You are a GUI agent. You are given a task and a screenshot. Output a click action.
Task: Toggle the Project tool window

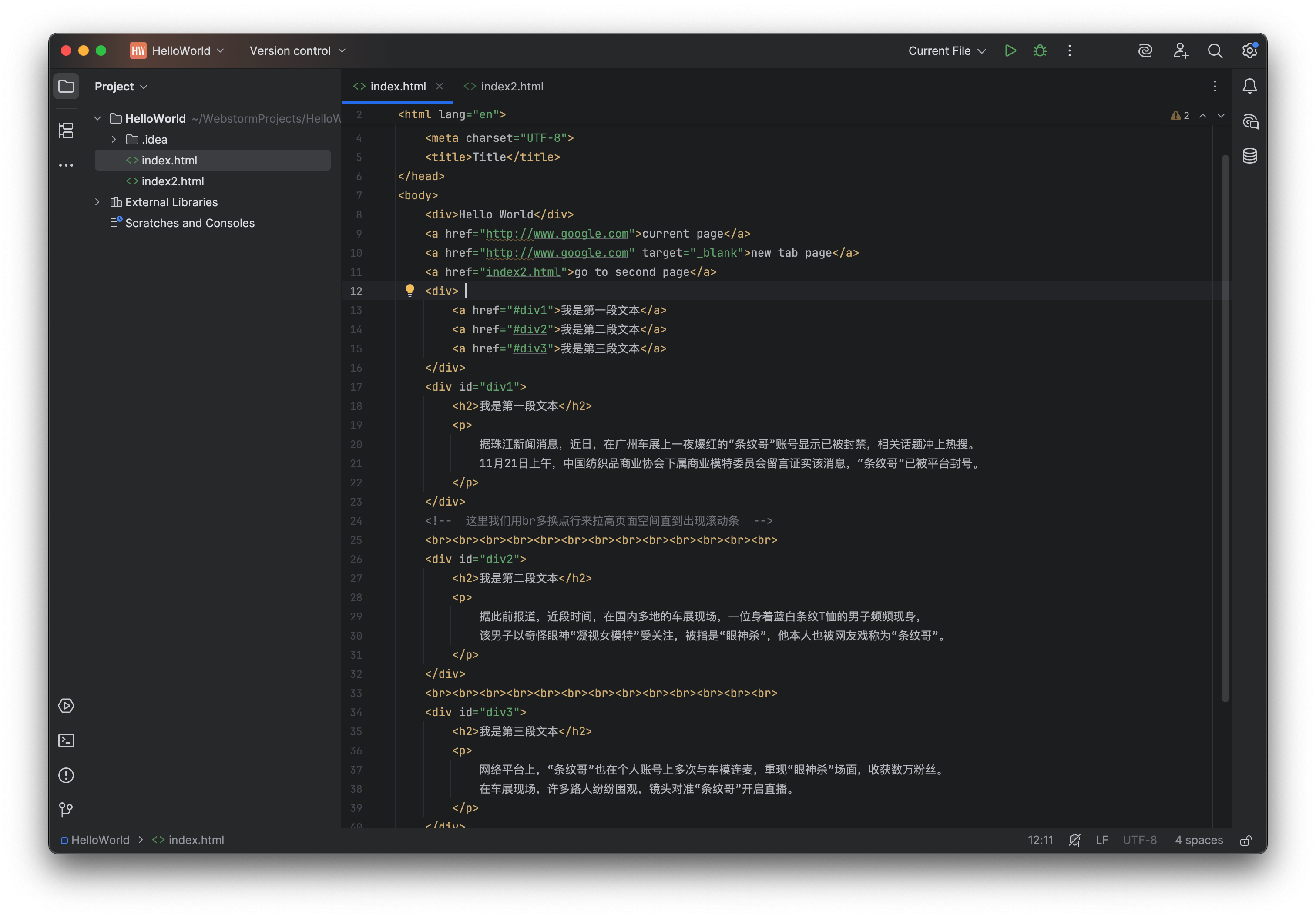pos(66,86)
